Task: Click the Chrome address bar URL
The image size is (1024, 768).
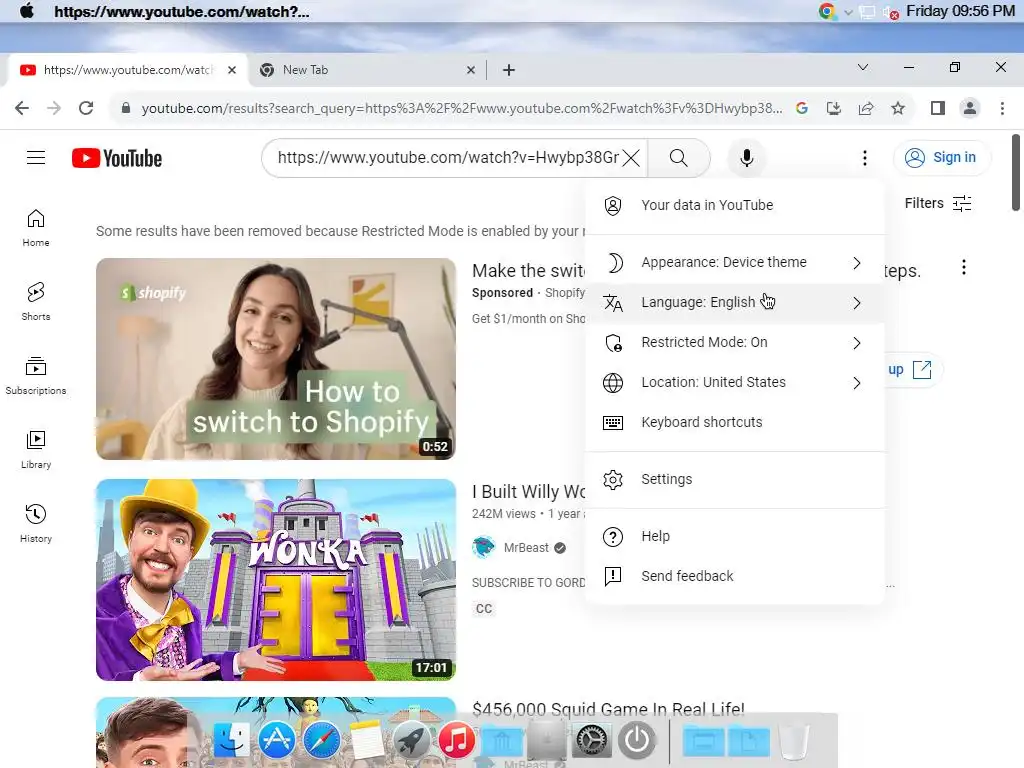Action: pyautogui.click(x=462, y=108)
